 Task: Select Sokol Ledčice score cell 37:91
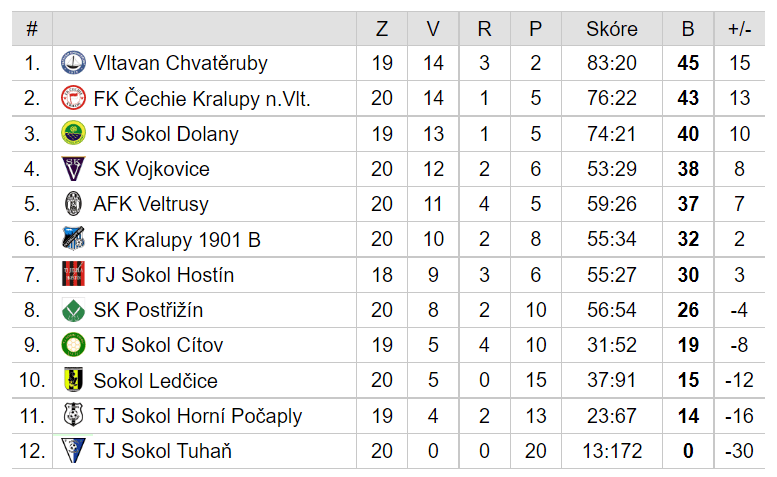(x=611, y=380)
